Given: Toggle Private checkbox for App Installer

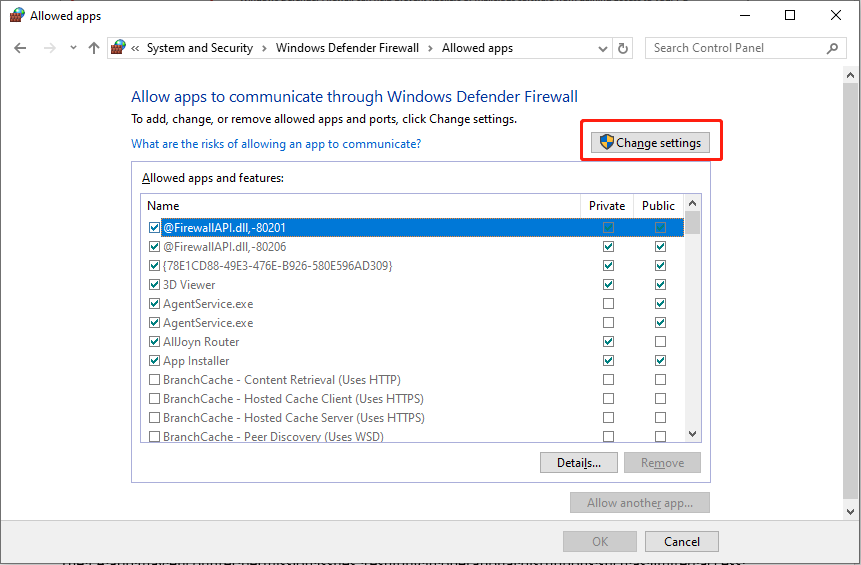Looking at the screenshot, I should (608, 361).
